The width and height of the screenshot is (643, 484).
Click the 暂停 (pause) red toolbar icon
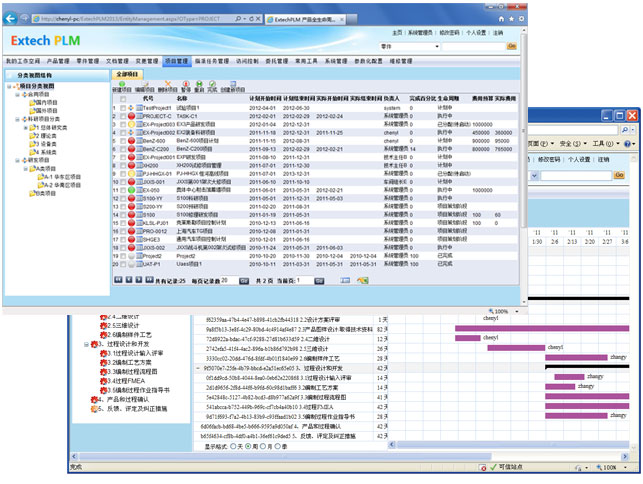pos(186,85)
